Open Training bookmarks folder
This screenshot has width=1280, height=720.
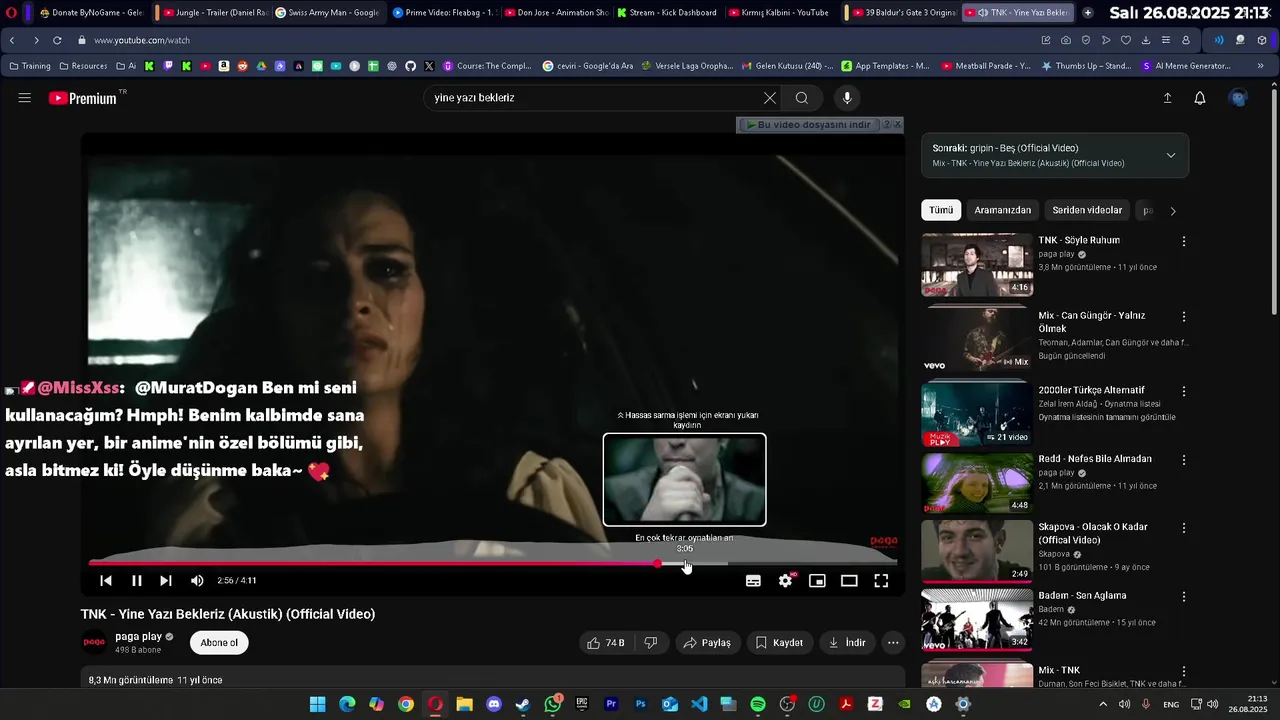29,66
